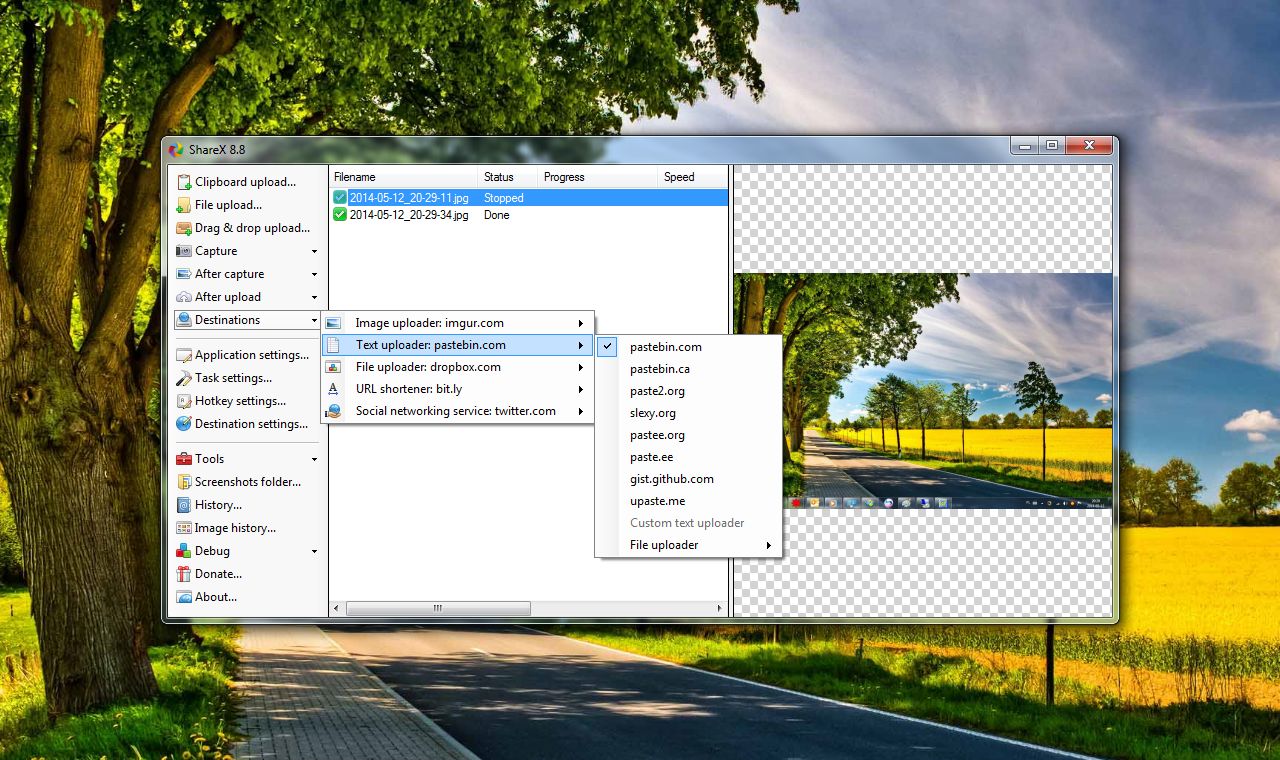Open the Clipboard upload... button
Screen dimensions: 1280x760
click(247, 182)
